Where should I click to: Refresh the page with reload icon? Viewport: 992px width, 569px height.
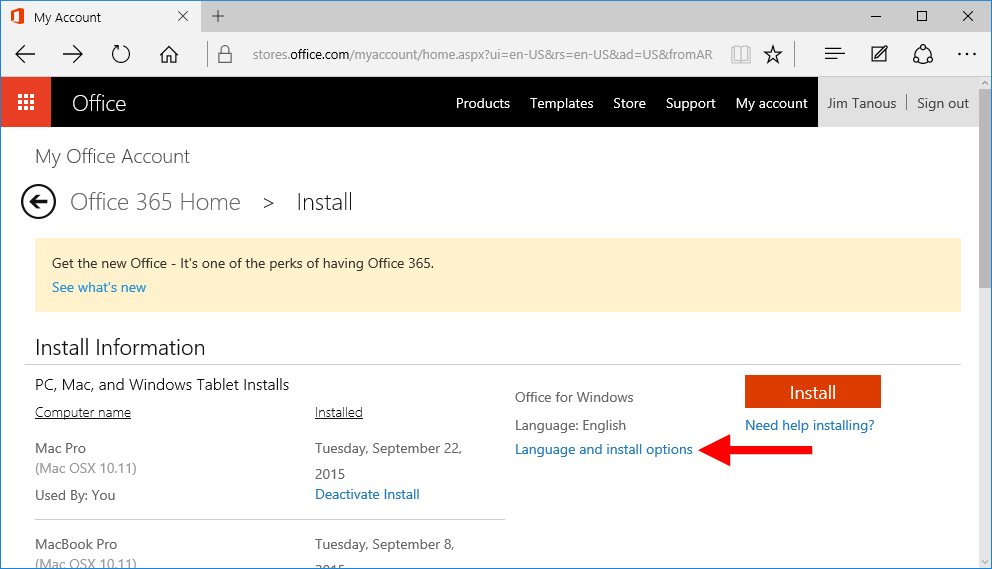[120, 54]
